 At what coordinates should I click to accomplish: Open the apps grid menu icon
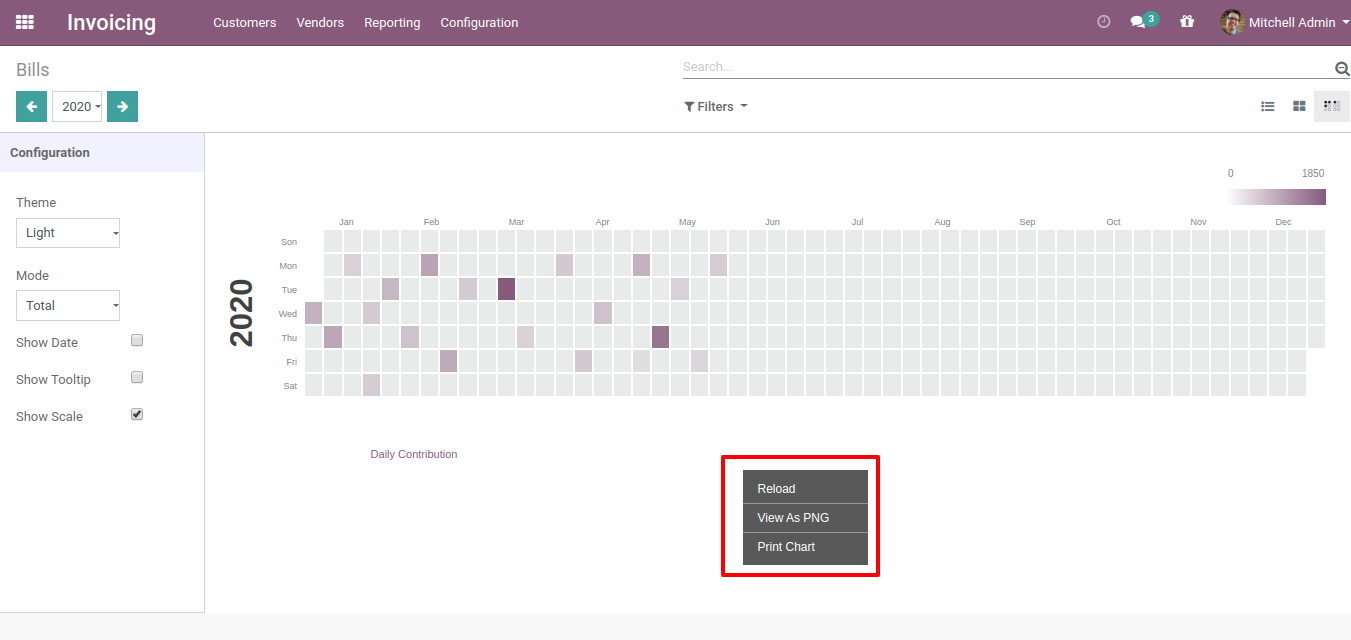(25, 22)
